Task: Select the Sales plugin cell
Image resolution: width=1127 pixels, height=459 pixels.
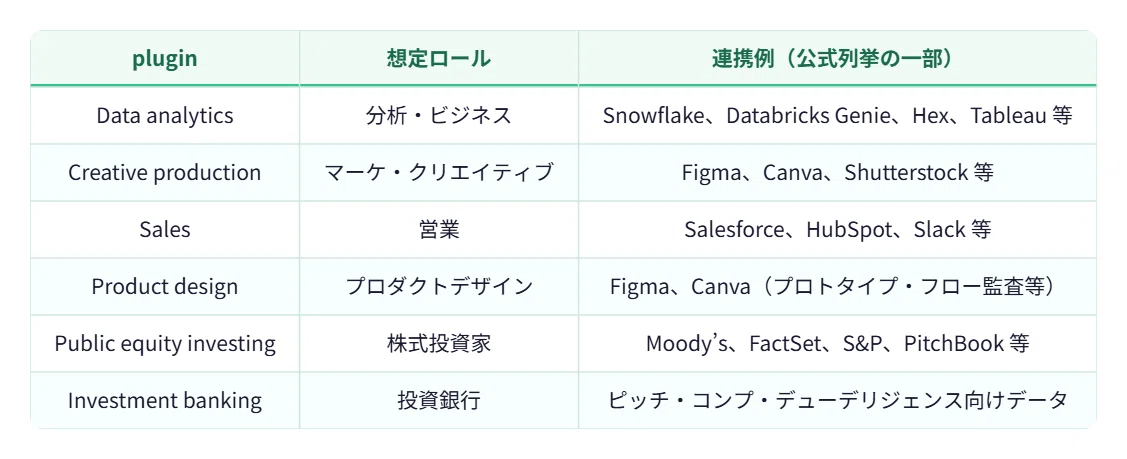Action: [165, 229]
